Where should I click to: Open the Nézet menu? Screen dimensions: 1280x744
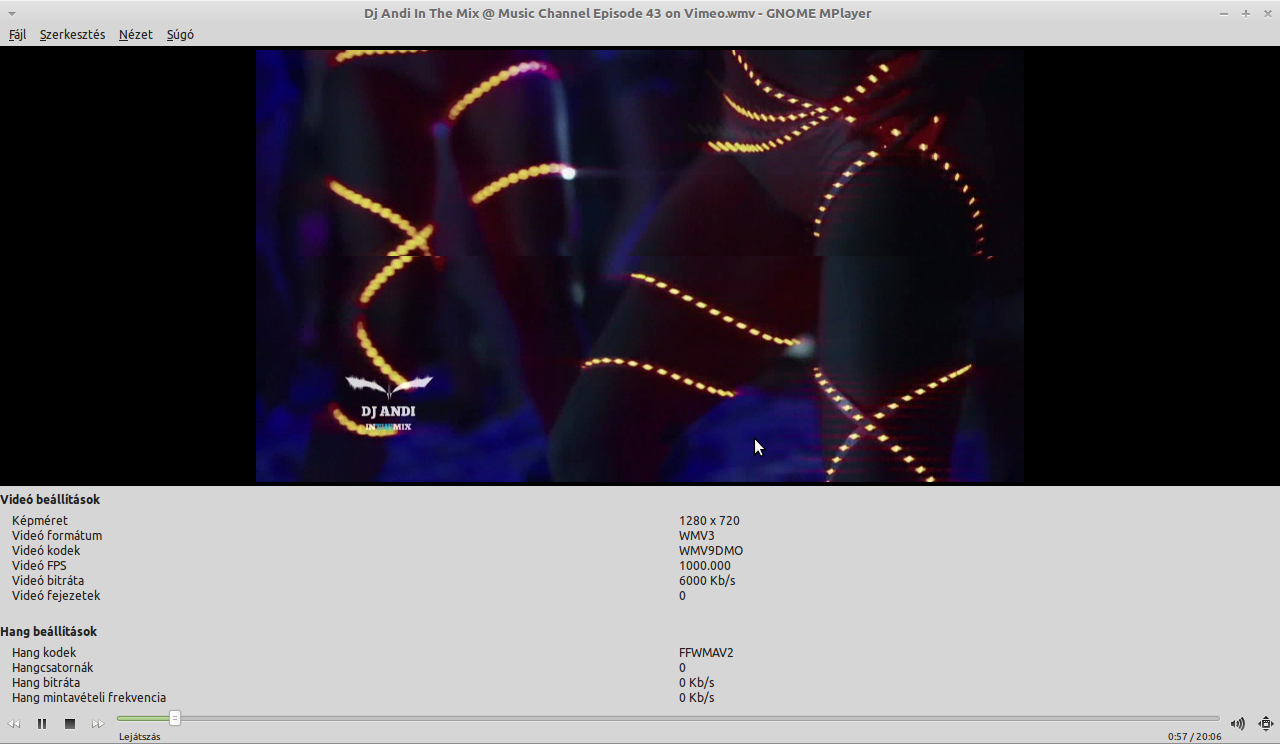click(x=136, y=34)
